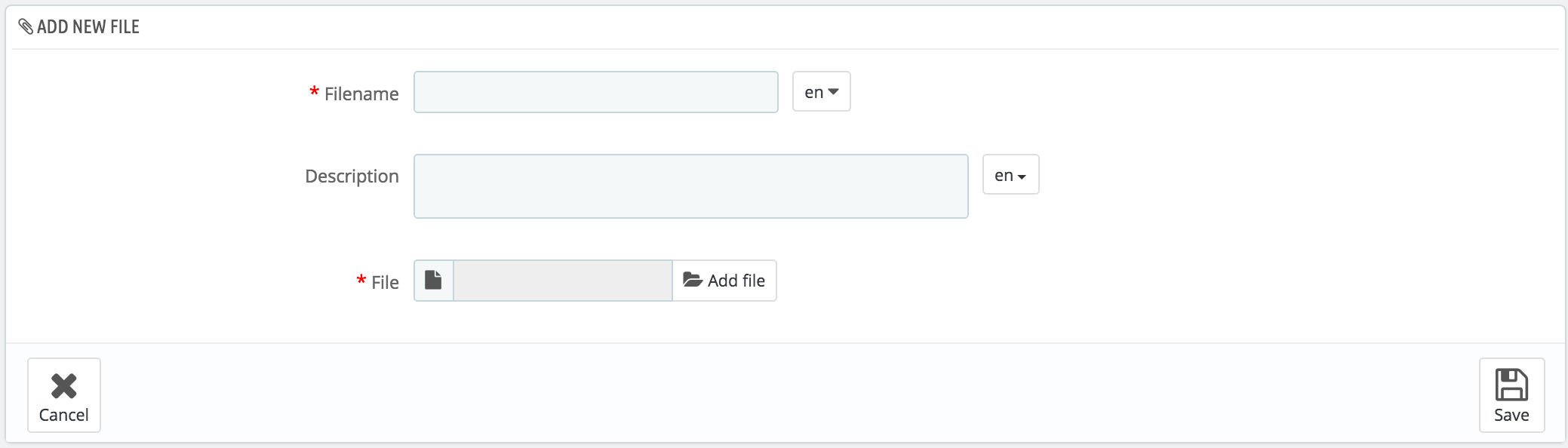Focus the Filename text field
Image resolution: width=1568 pixels, height=448 pixels.
pos(595,92)
